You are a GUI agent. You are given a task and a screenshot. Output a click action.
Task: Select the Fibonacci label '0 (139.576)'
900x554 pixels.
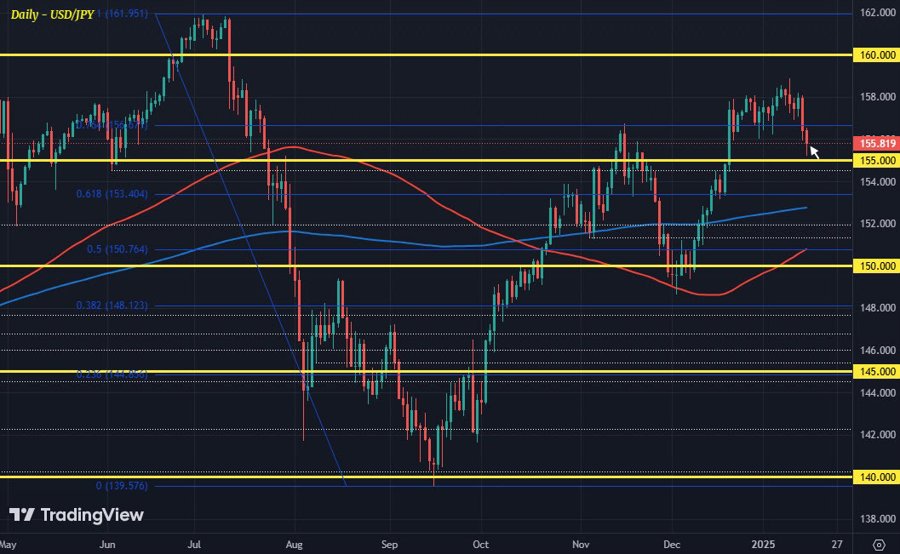122,486
